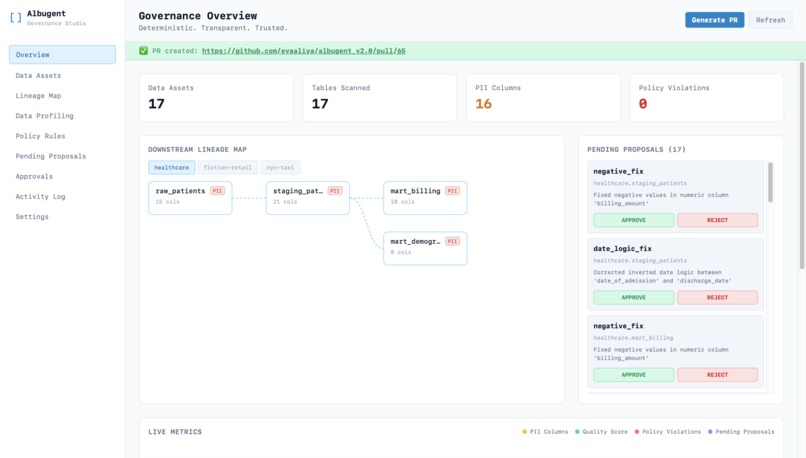
Task: Approve negative_fix for mart_billing
Action: [633, 375]
